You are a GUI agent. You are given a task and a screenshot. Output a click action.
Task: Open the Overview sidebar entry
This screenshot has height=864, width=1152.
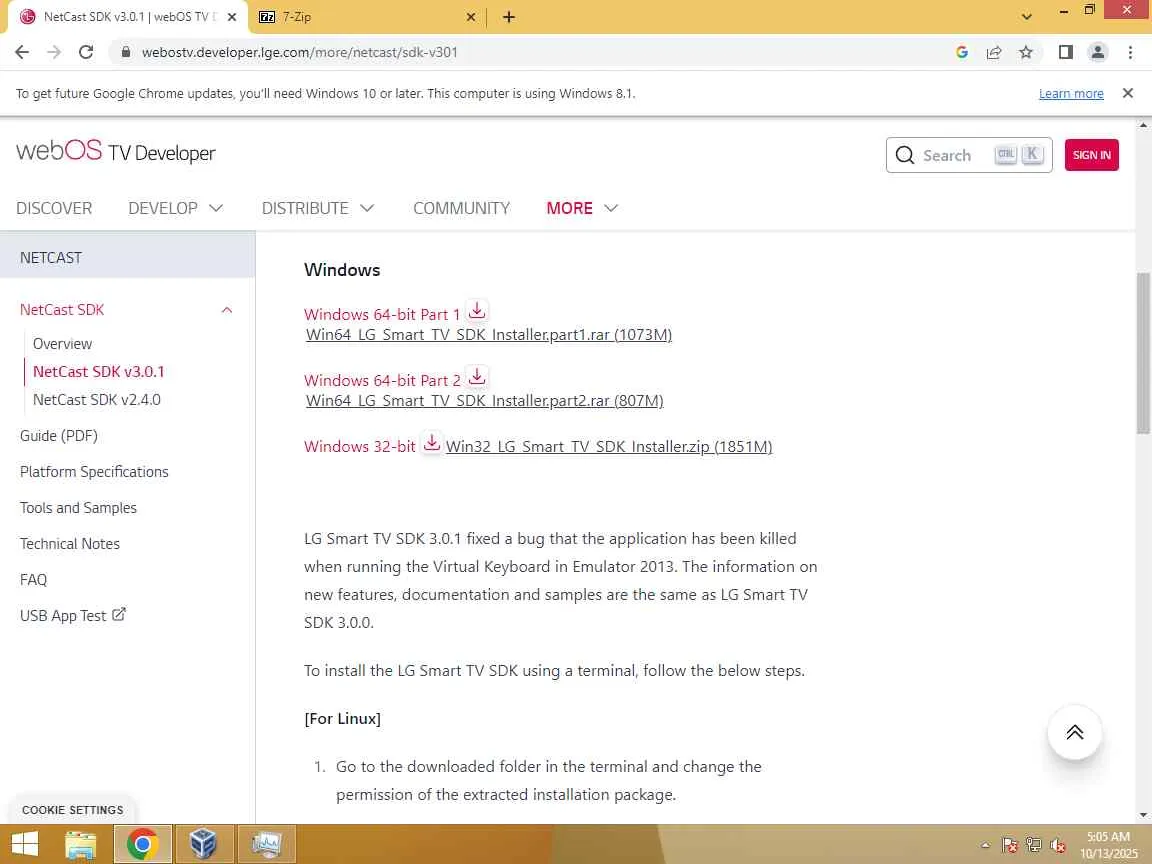point(62,344)
